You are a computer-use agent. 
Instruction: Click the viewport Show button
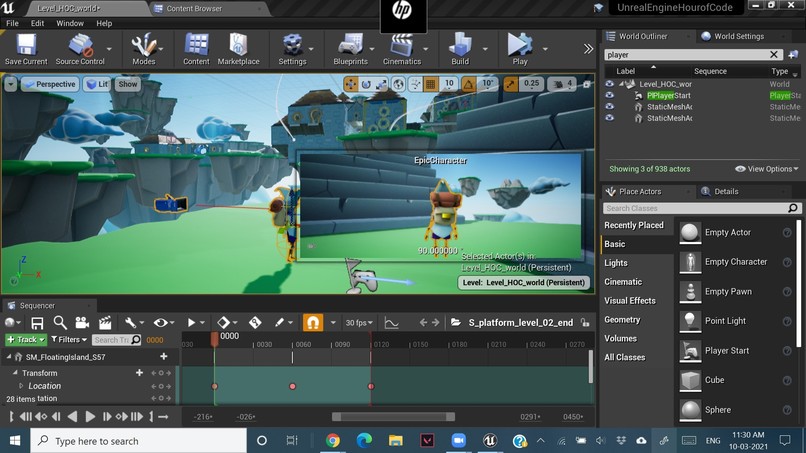[128, 84]
